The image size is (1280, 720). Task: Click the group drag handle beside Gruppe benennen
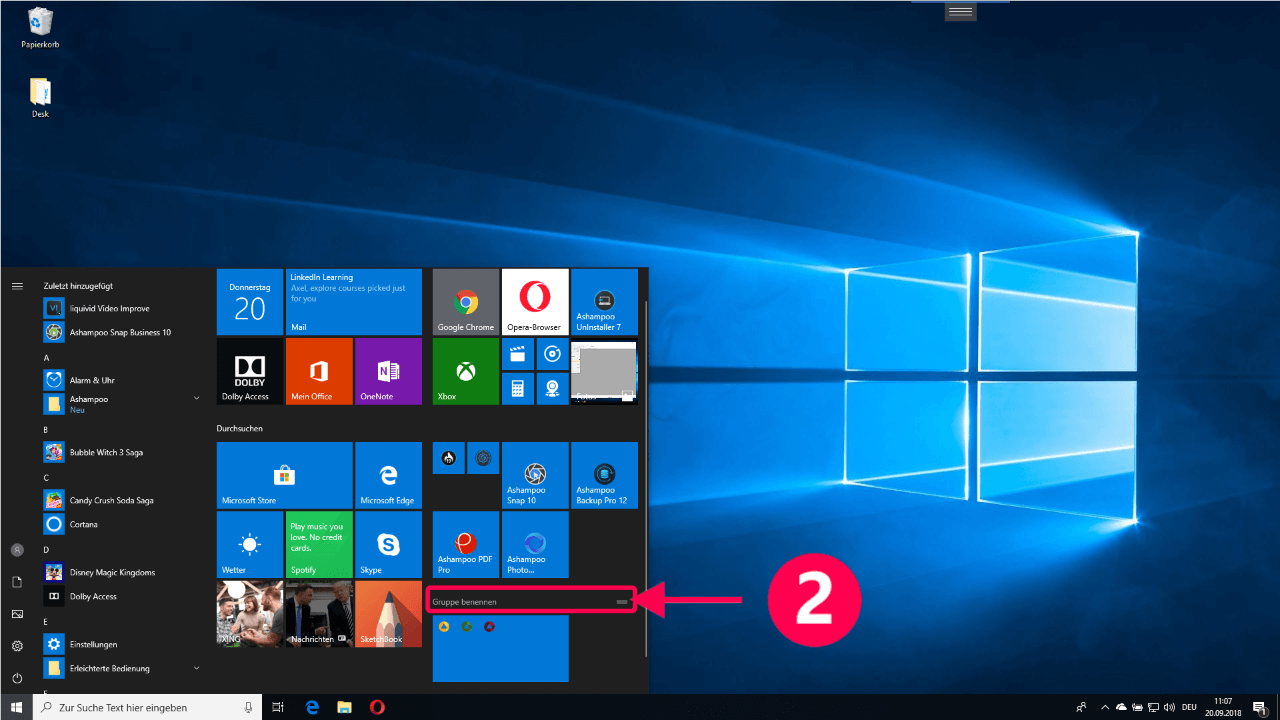tap(622, 602)
